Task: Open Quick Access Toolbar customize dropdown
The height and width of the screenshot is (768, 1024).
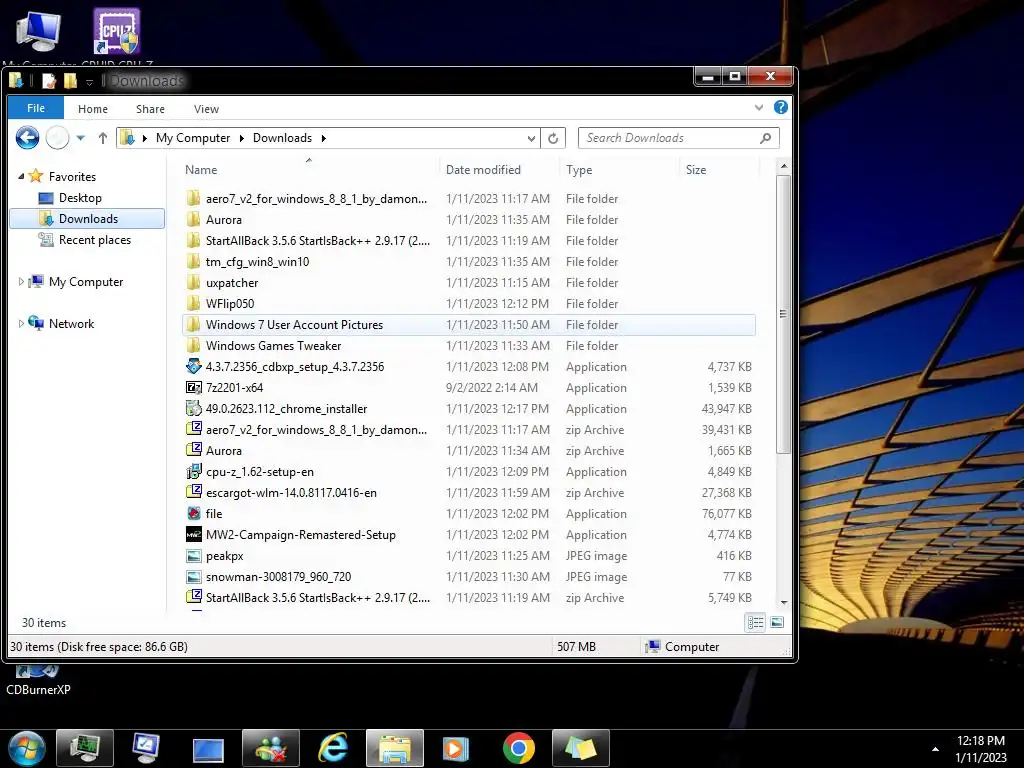Action: pyautogui.click(x=89, y=82)
